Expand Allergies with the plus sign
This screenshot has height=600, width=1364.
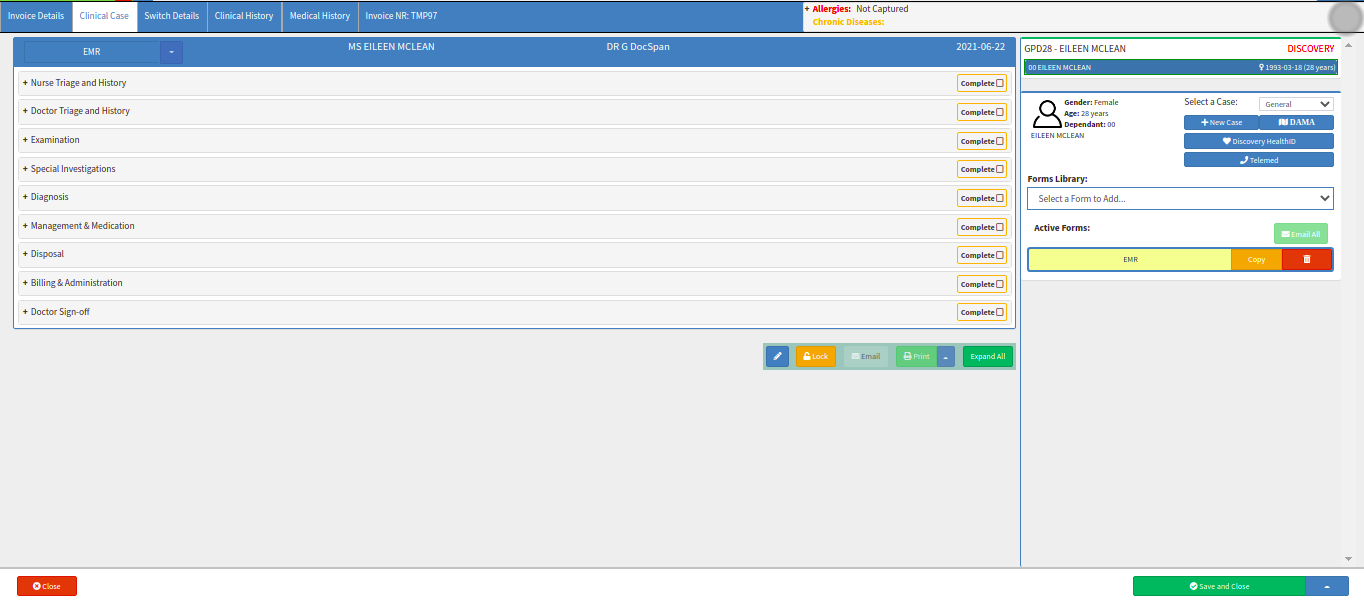click(807, 9)
